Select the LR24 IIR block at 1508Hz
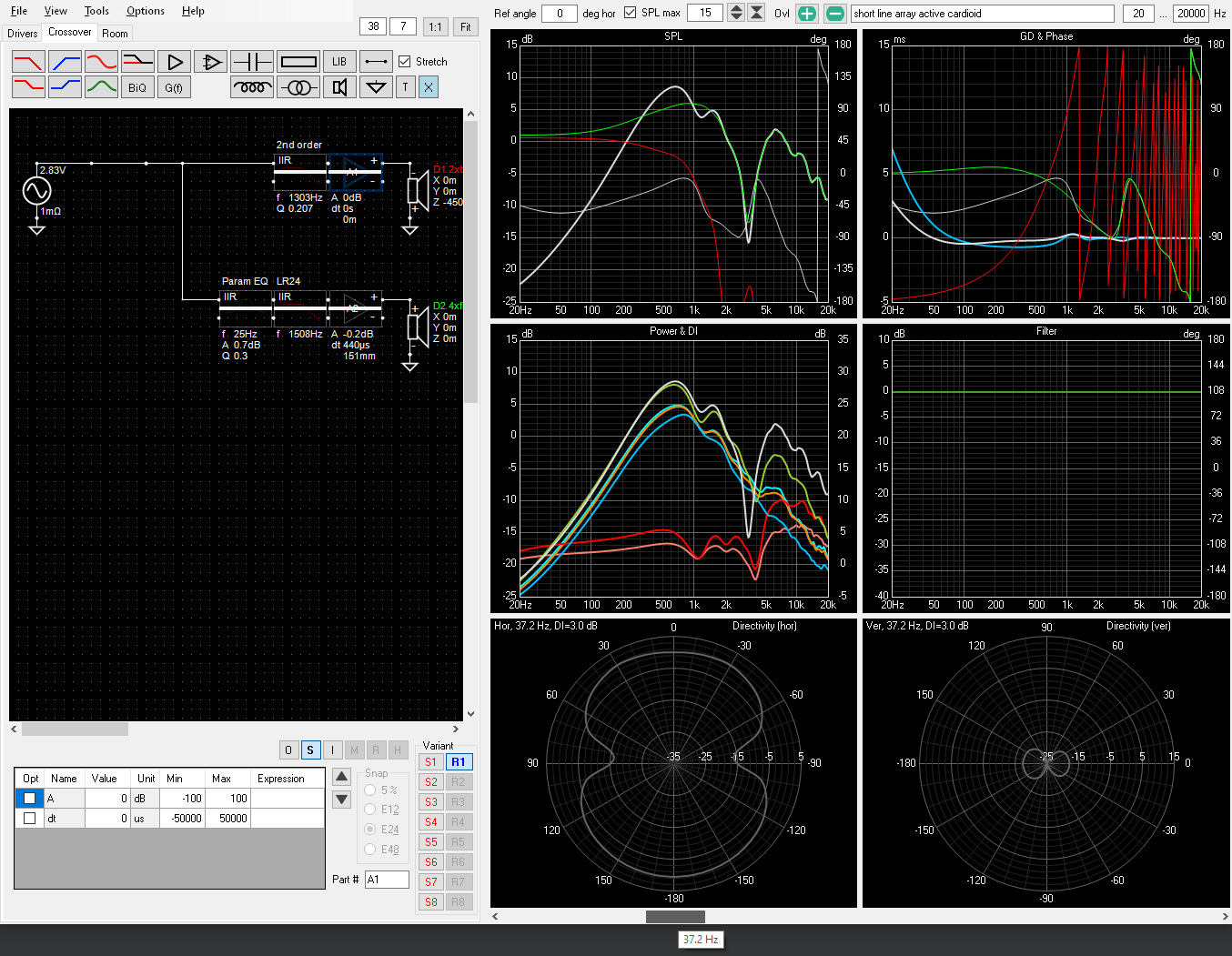 [x=300, y=309]
